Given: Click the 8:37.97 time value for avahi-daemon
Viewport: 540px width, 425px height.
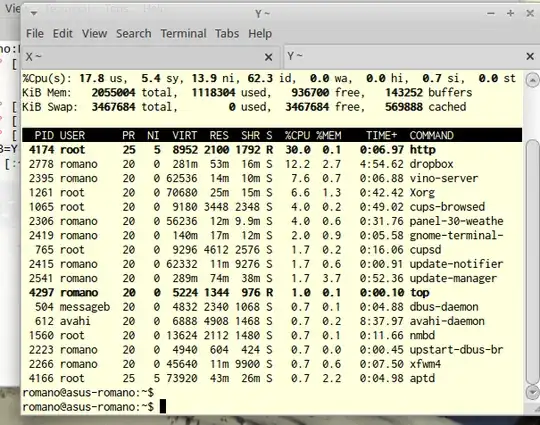Looking at the screenshot, I should pos(382,321).
